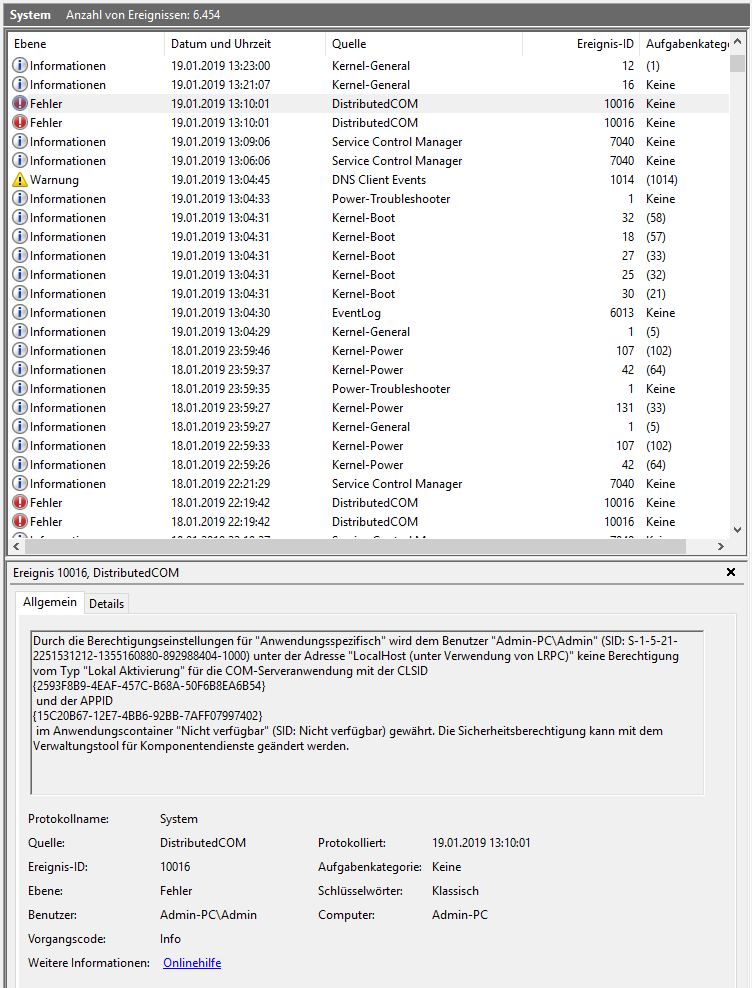Screen dimensions: 752x988
Task: Click info icon of EventLog 6013 row
Action: click(x=20, y=313)
